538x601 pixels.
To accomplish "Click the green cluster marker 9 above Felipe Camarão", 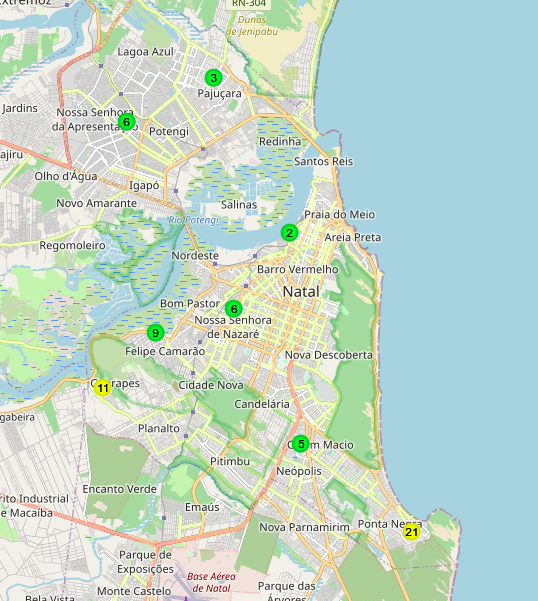I will [x=156, y=333].
